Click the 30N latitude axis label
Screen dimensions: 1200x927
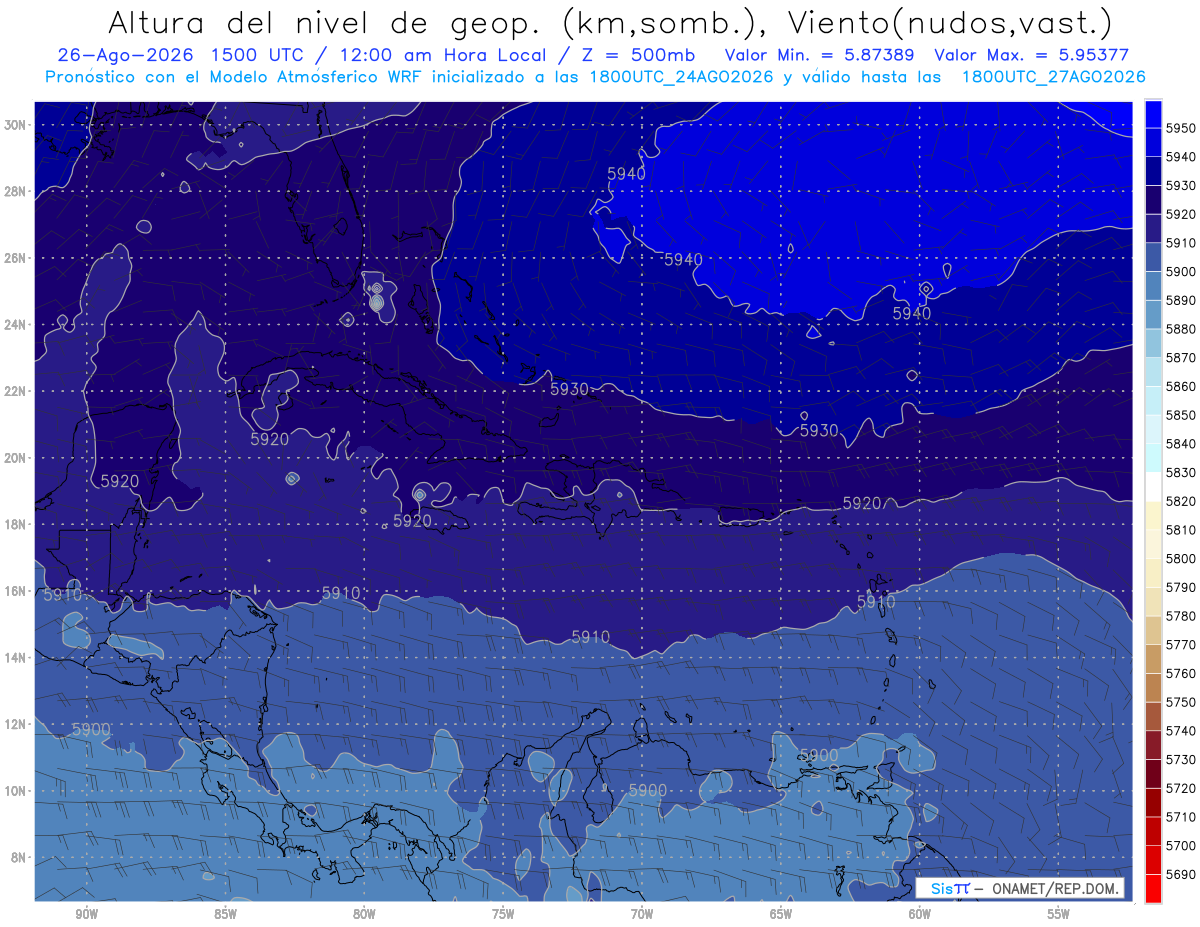click(x=14, y=125)
